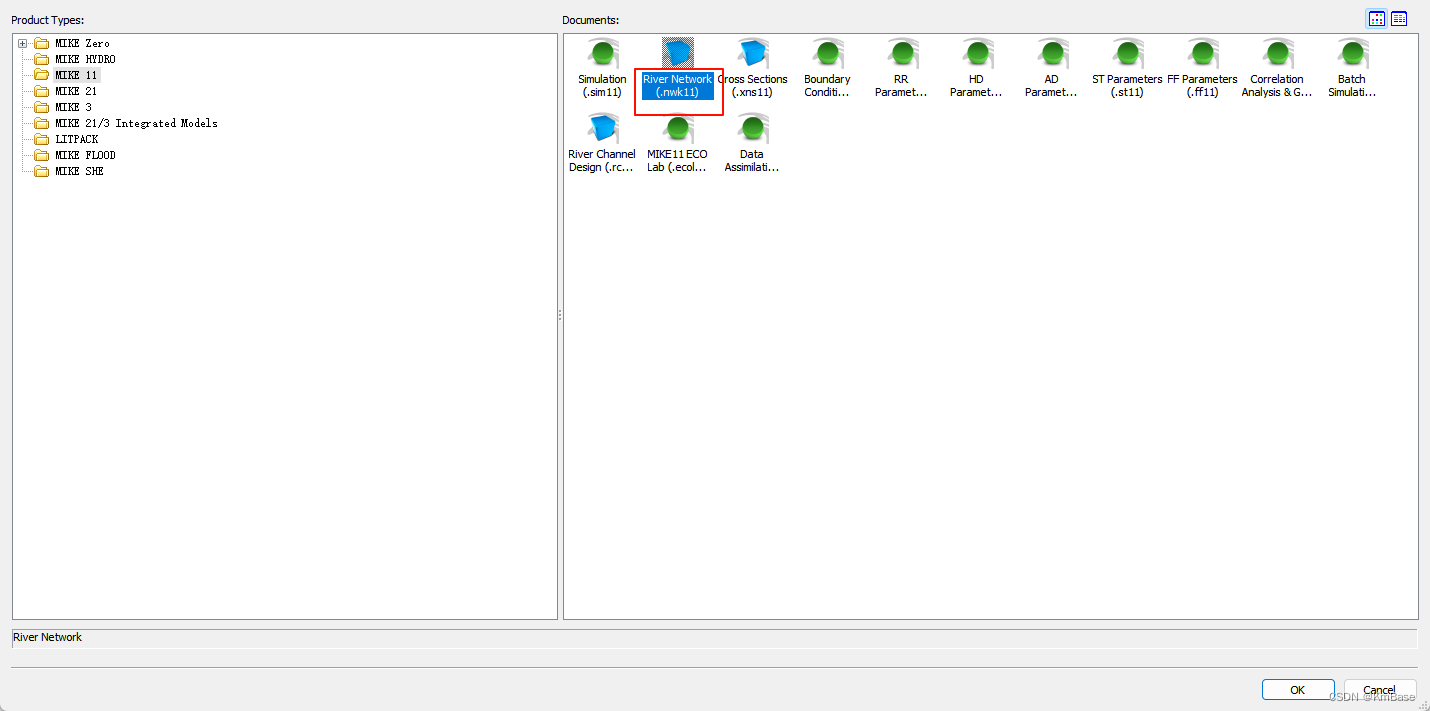The height and width of the screenshot is (711, 1430).
Task: Select LITPACK product type
Action: (77, 139)
